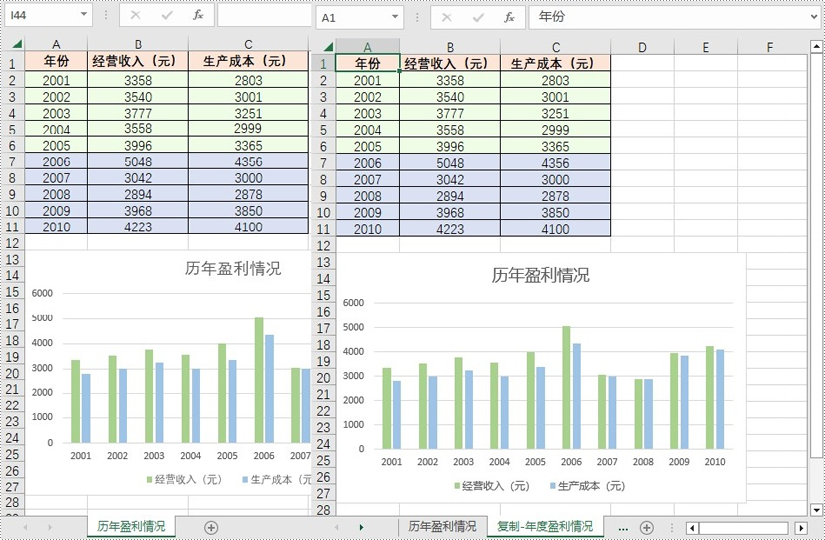Select column B header in left window
825x540 pixels.
[138, 44]
